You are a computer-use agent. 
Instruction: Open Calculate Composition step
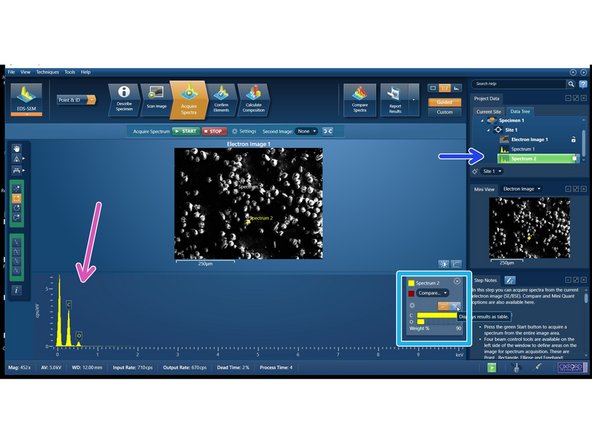[253, 99]
